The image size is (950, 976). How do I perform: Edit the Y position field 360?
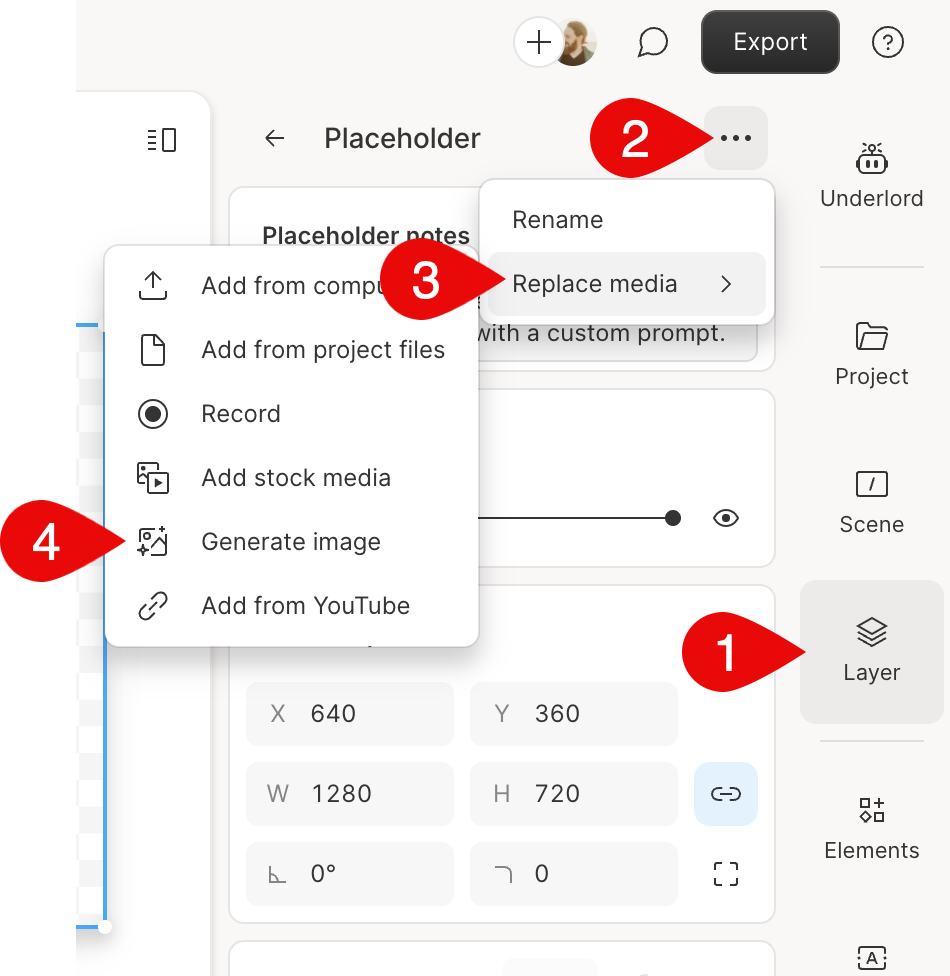click(x=574, y=713)
